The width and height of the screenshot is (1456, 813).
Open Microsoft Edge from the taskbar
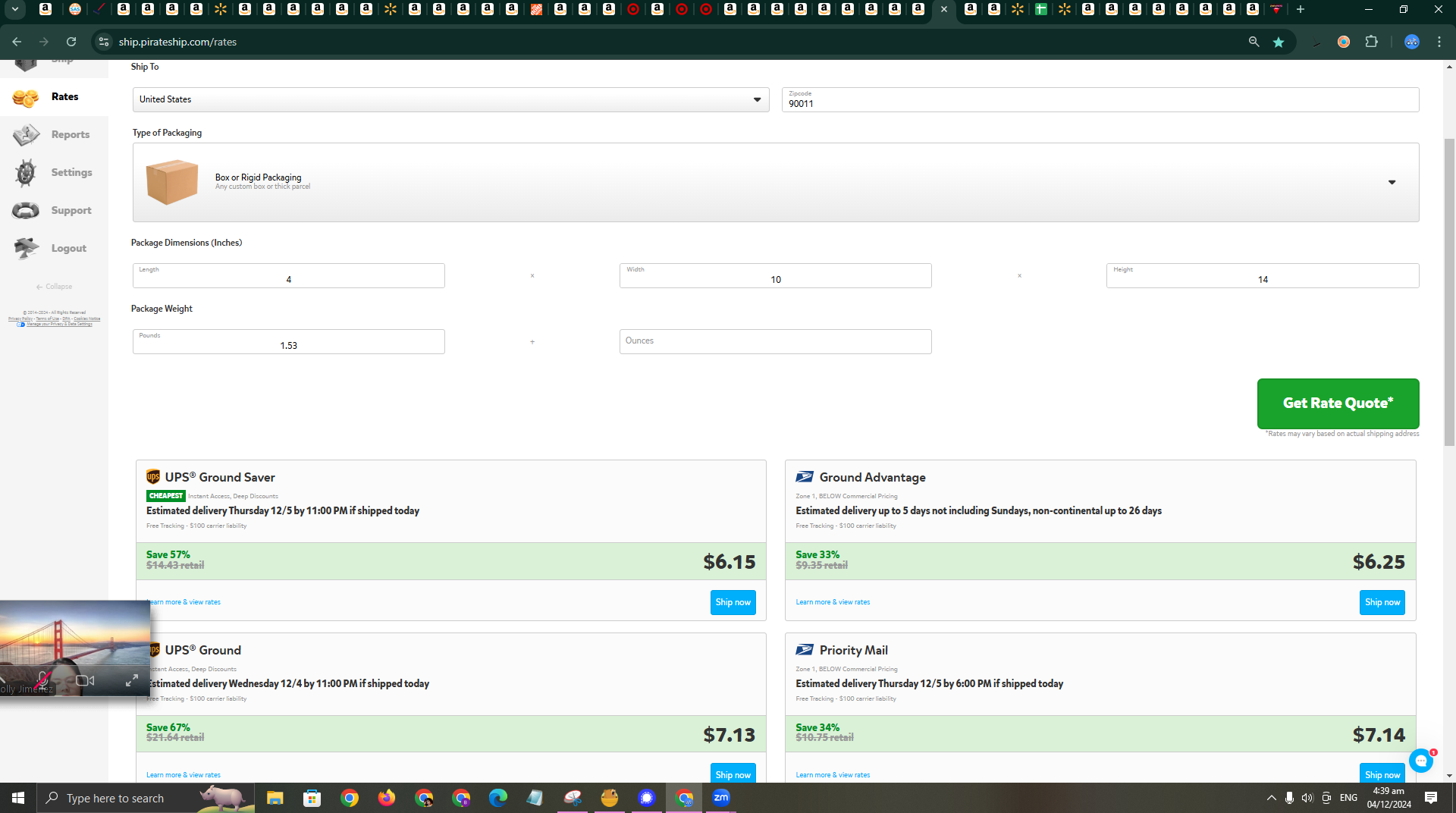(x=497, y=797)
